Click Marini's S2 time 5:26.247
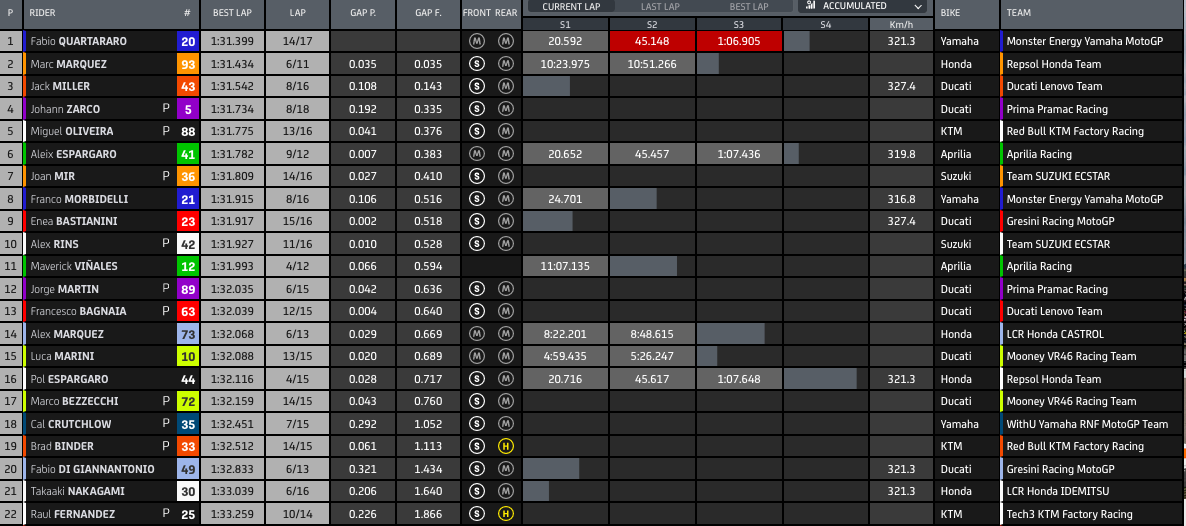1186x526 pixels. click(x=652, y=356)
